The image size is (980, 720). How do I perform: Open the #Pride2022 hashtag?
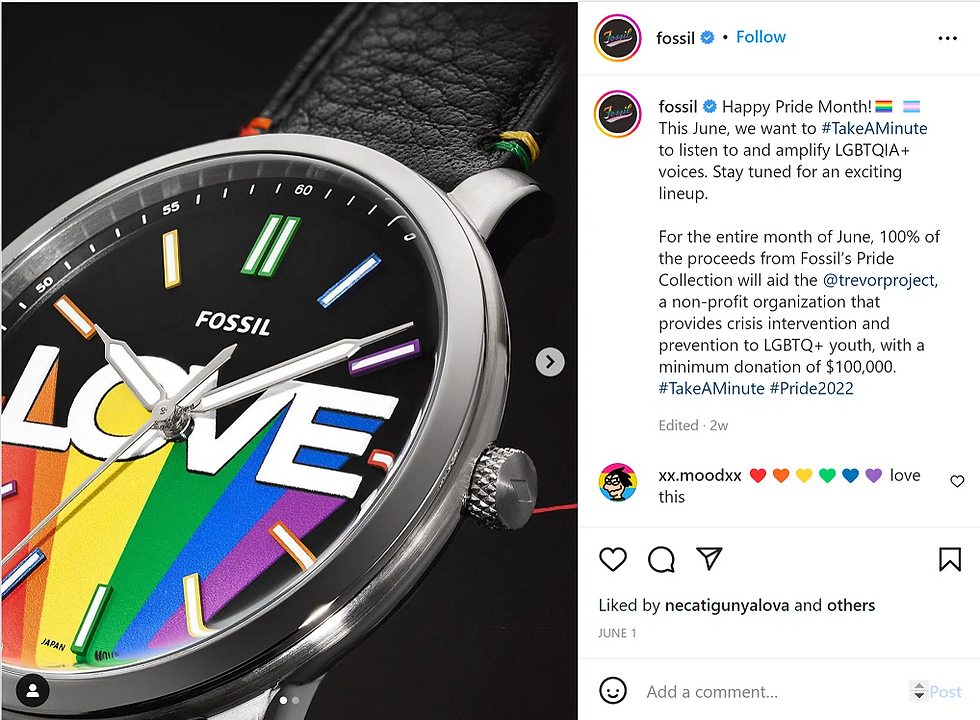(811, 388)
